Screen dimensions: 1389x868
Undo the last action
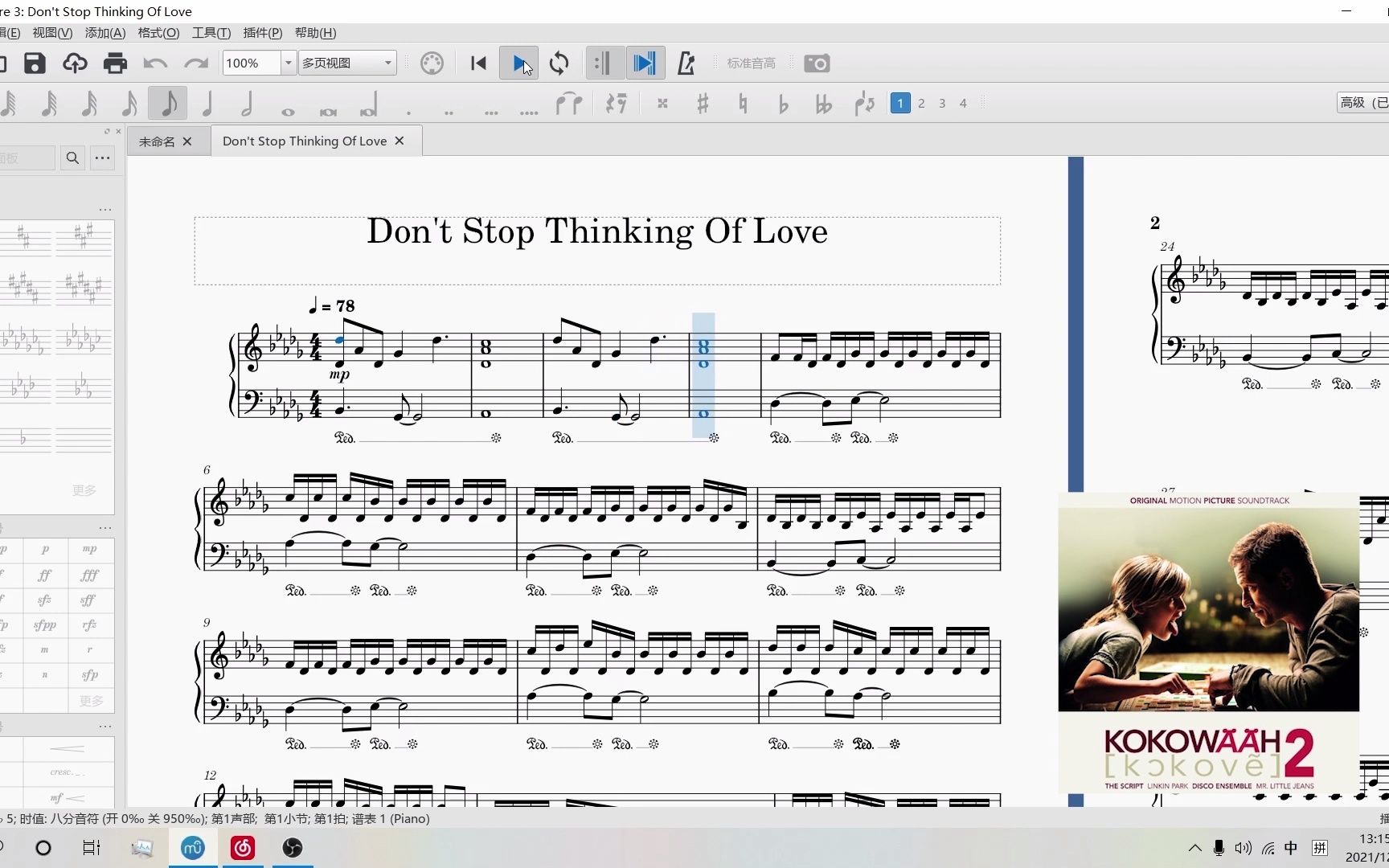coord(155,63)
